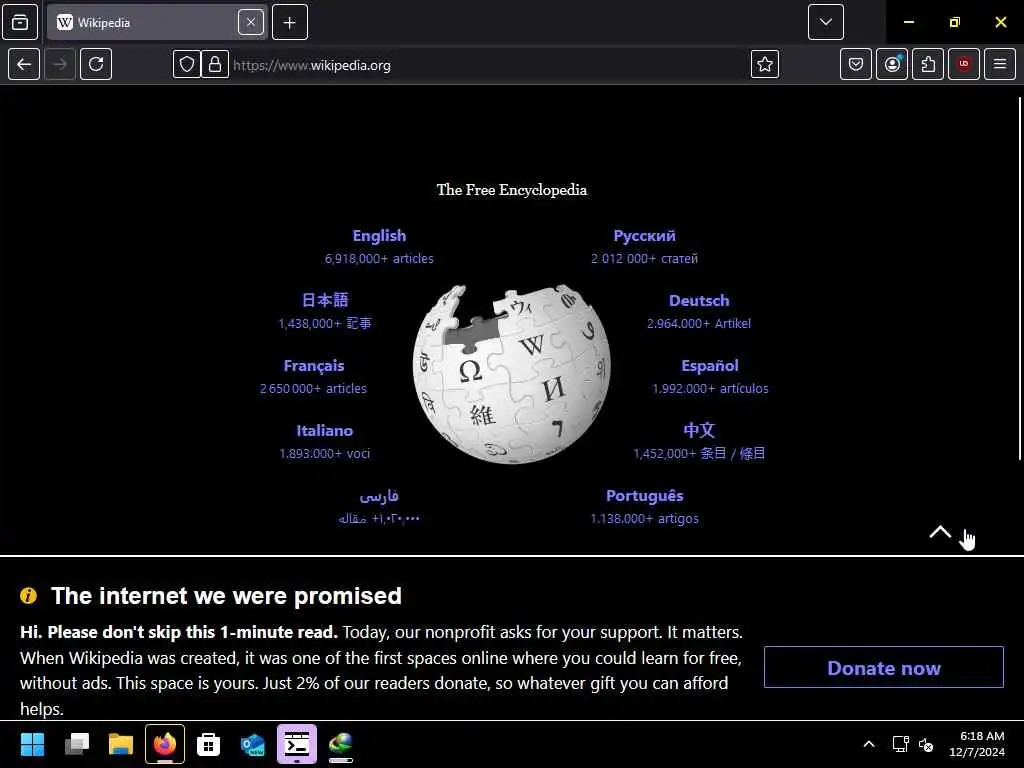The image size is (1024, 768).
Task: Click the forward navigation arrow
Action: [60, 64]
